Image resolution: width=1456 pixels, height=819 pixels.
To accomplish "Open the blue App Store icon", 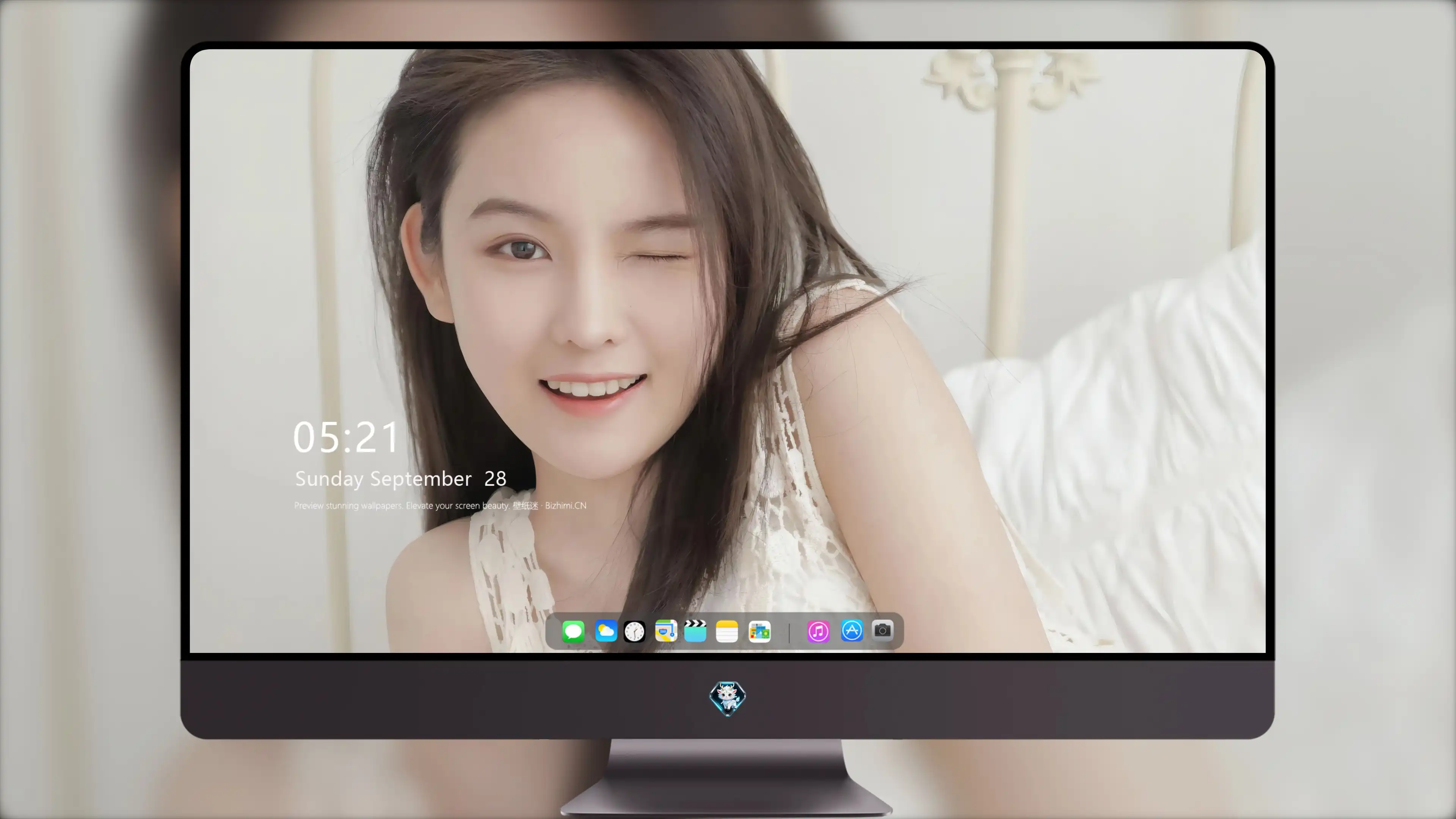I will (852, 630).
